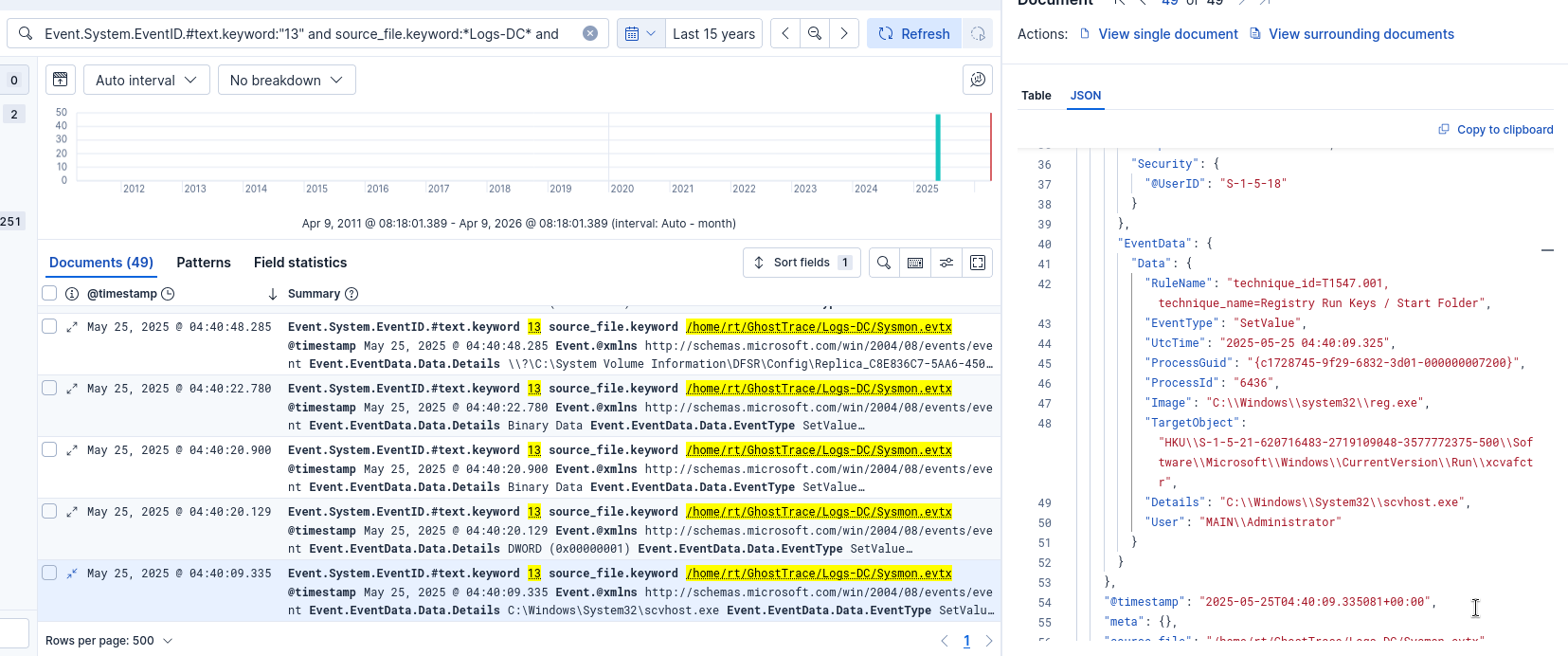Open the Auto interval dropdown
The image size is (1568, 656).
click(x=146, y=80)
